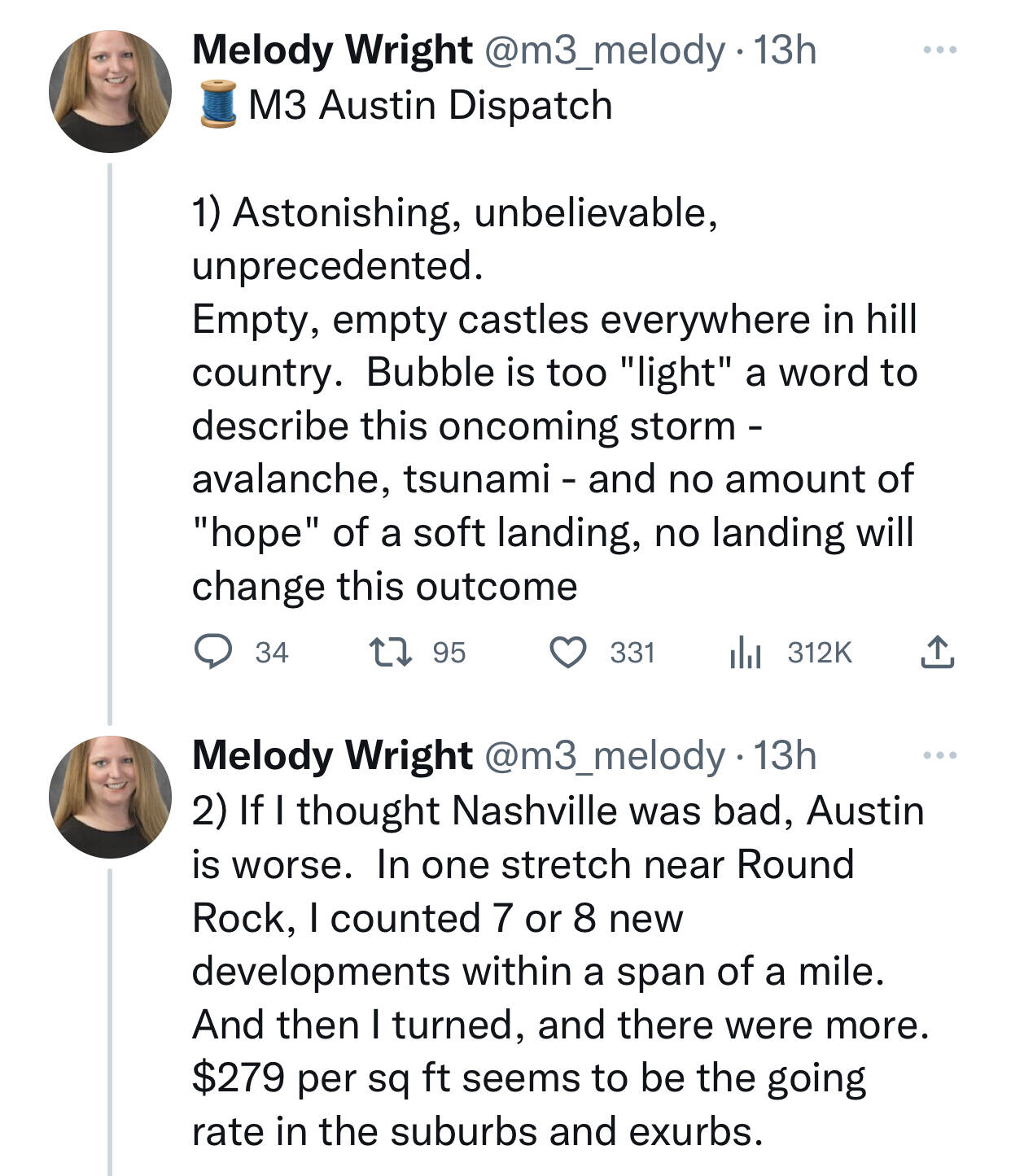
Task: Open more options on second tweet
Action: (x=940, y=756)
